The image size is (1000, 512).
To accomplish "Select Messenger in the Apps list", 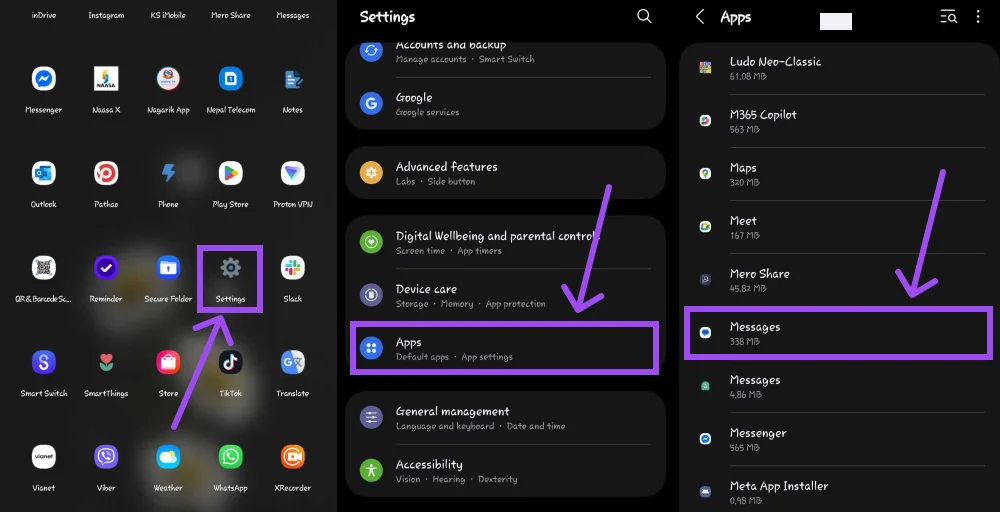I will pyautogui.click(x=838, y=438).
